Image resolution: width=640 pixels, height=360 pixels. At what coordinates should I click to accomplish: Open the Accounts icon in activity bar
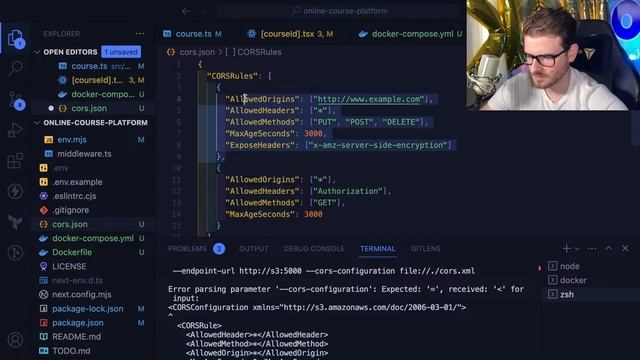[x=16, y=340]
